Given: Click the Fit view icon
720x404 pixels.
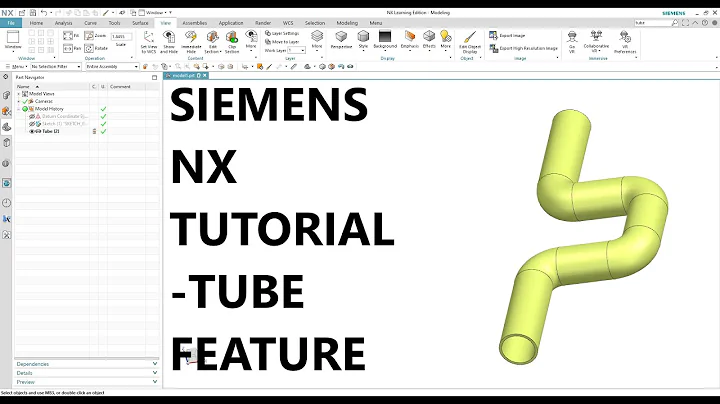Looking at the screenshot, I should click(68, 35).
